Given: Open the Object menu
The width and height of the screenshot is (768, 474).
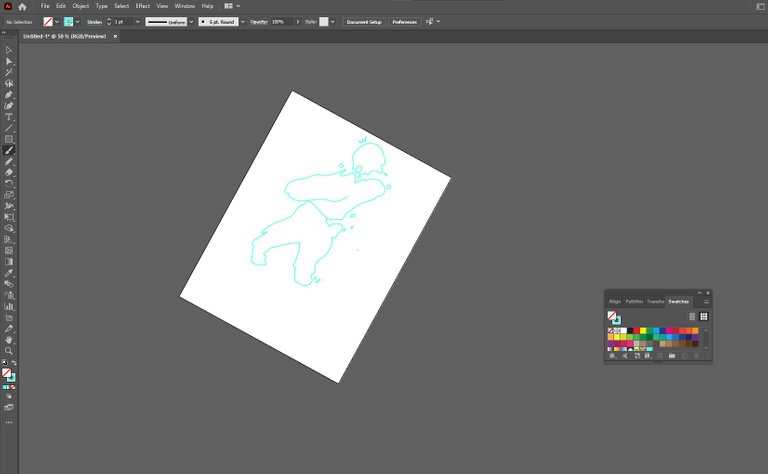Looking at the screenshot, I should coord(81,6).
